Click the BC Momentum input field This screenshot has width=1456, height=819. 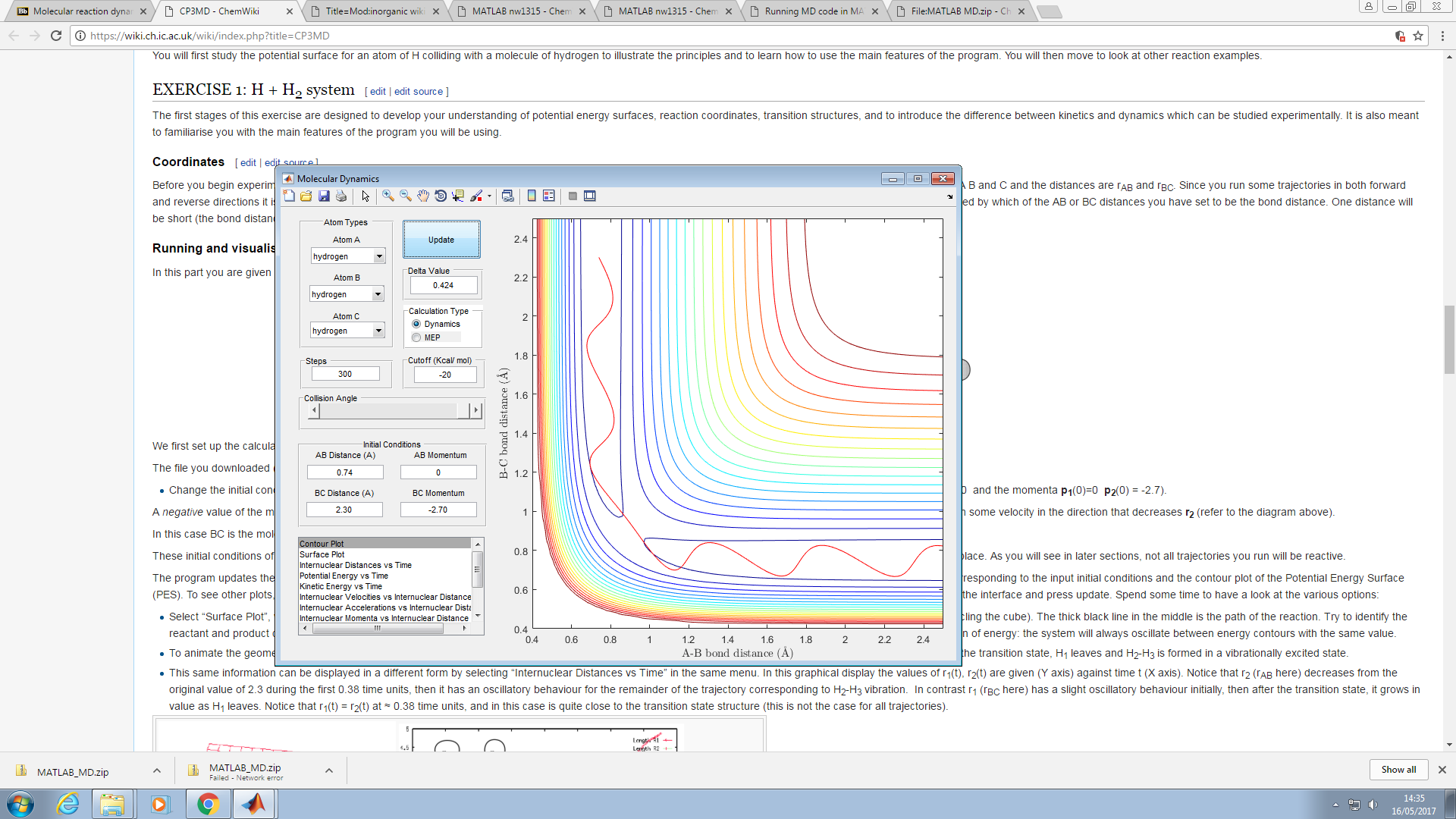(438, 510)
